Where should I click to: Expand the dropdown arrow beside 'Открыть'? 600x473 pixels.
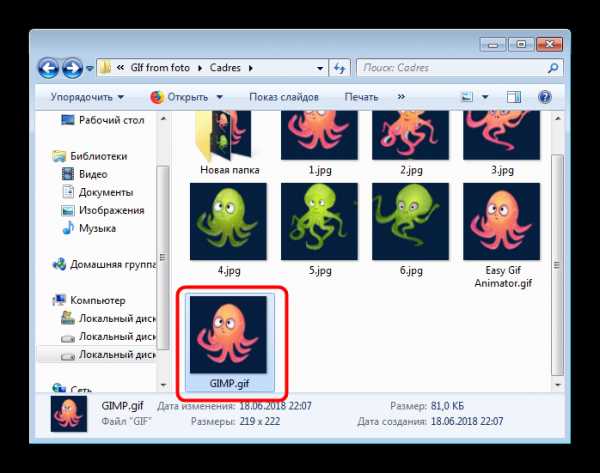point(220,97)
